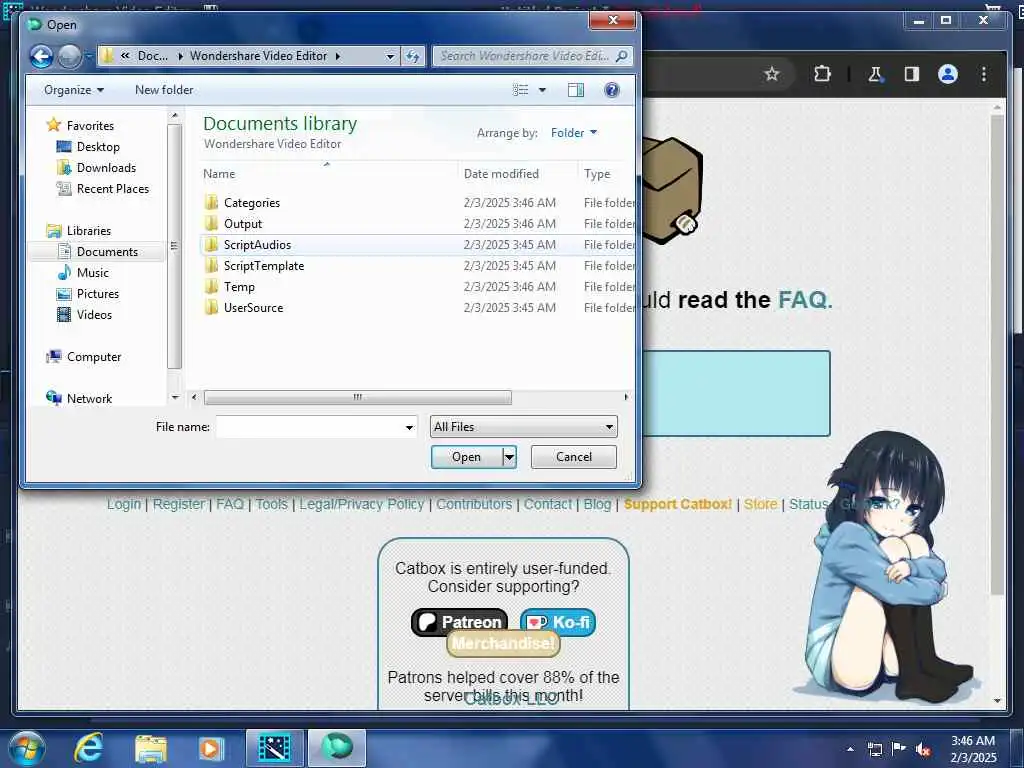Change view using the views list icon

520,90
